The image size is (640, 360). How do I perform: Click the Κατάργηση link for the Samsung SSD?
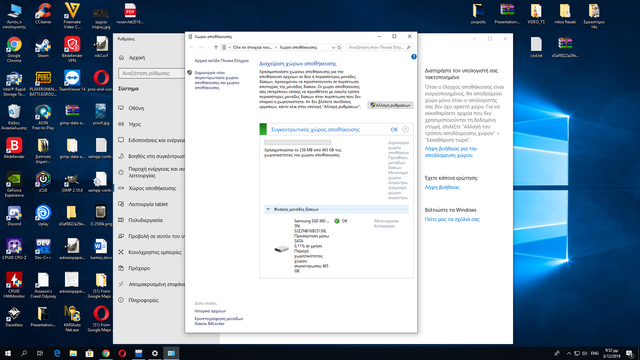[x=384, y=226]
